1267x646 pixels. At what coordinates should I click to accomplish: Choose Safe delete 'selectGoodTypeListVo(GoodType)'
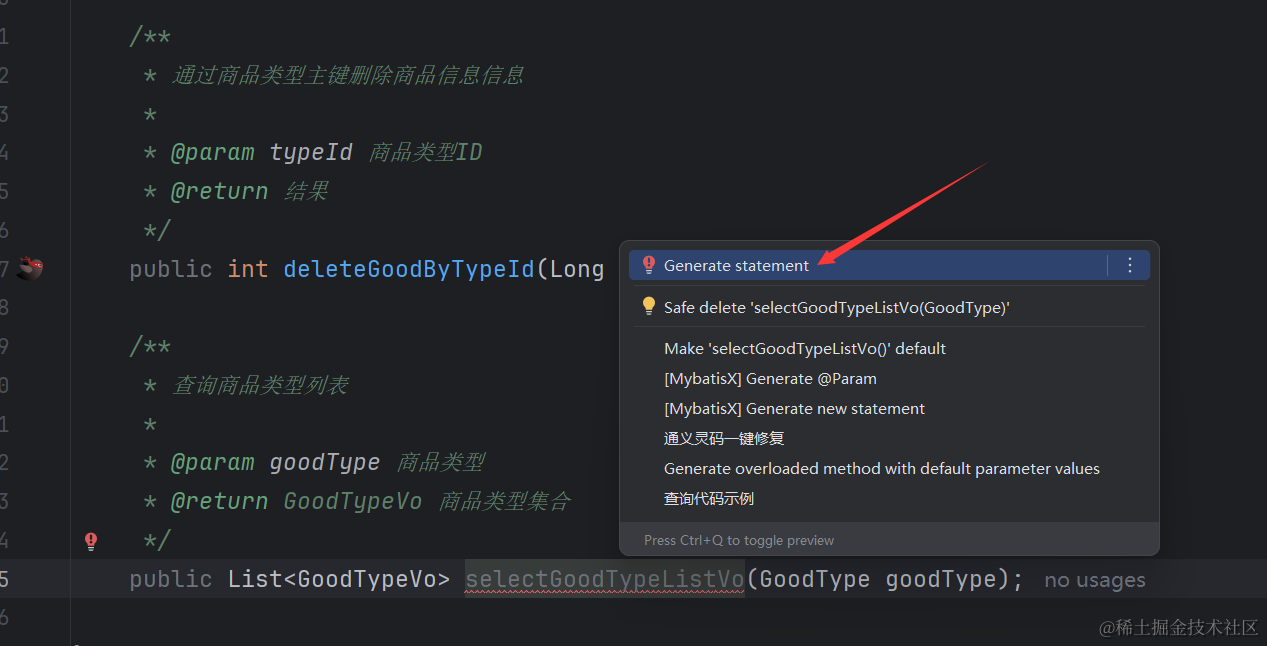[x=836, y=308]
